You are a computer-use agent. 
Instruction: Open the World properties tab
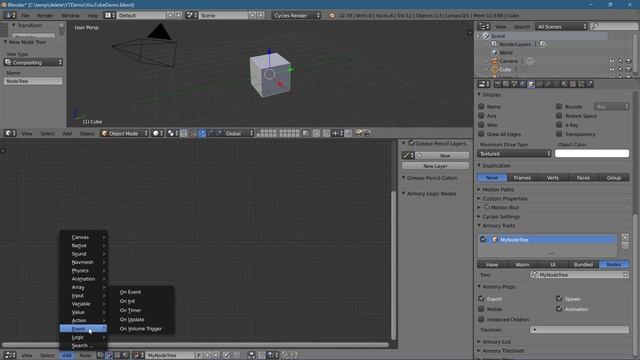(522, 84)
